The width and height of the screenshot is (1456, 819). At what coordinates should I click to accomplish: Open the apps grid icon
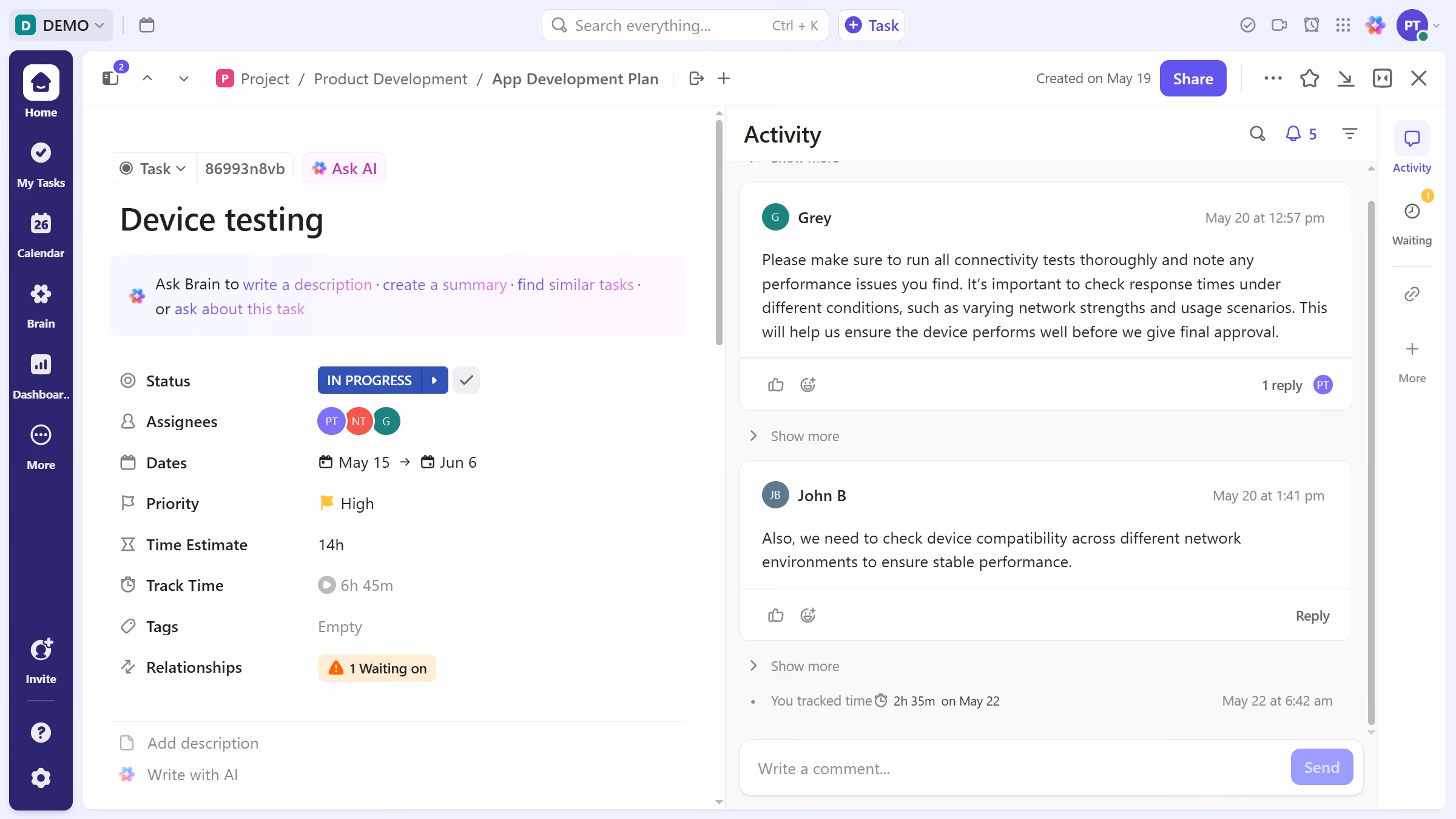point(1343,25)
